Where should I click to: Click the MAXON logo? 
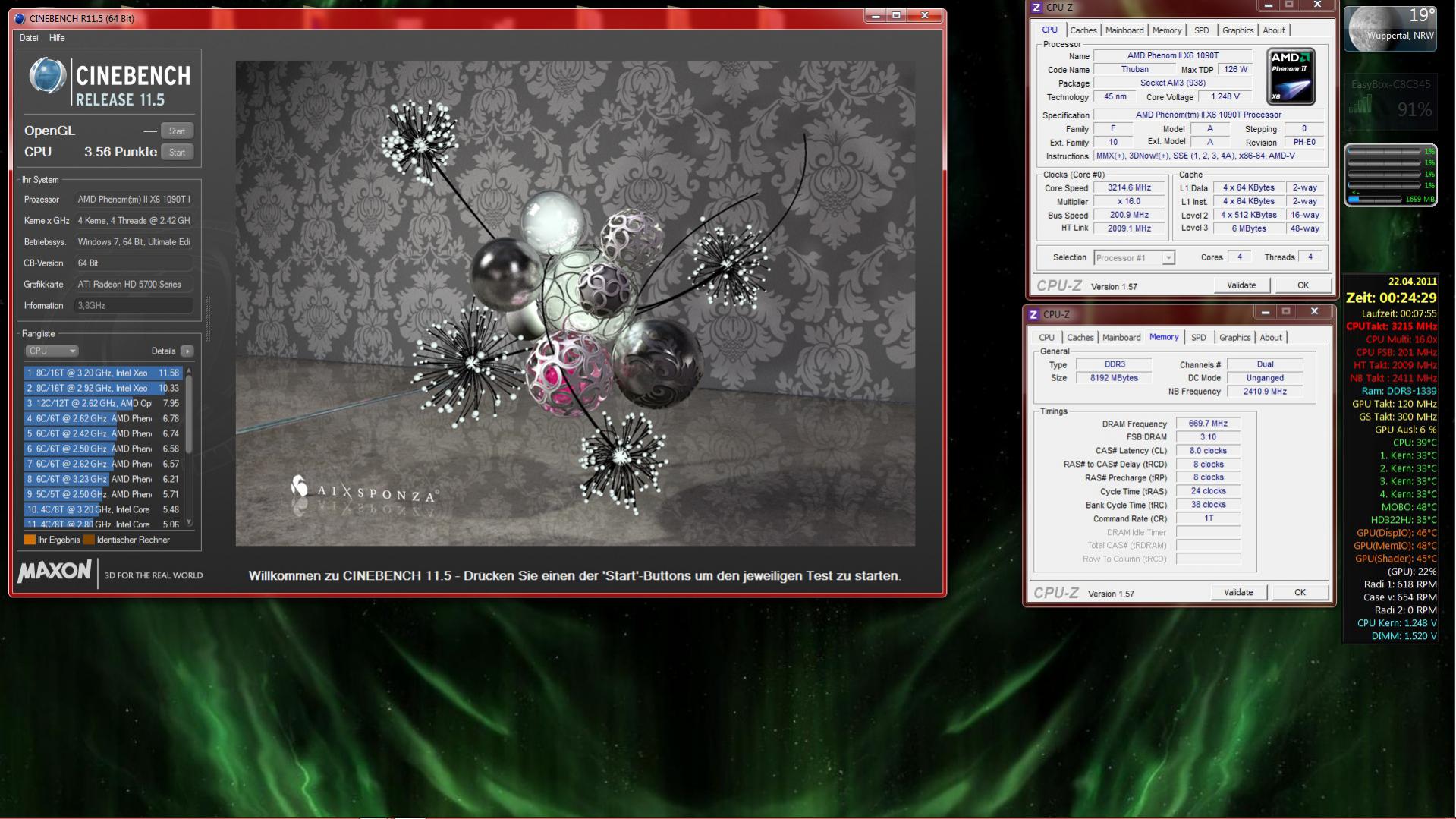point(55,572)
